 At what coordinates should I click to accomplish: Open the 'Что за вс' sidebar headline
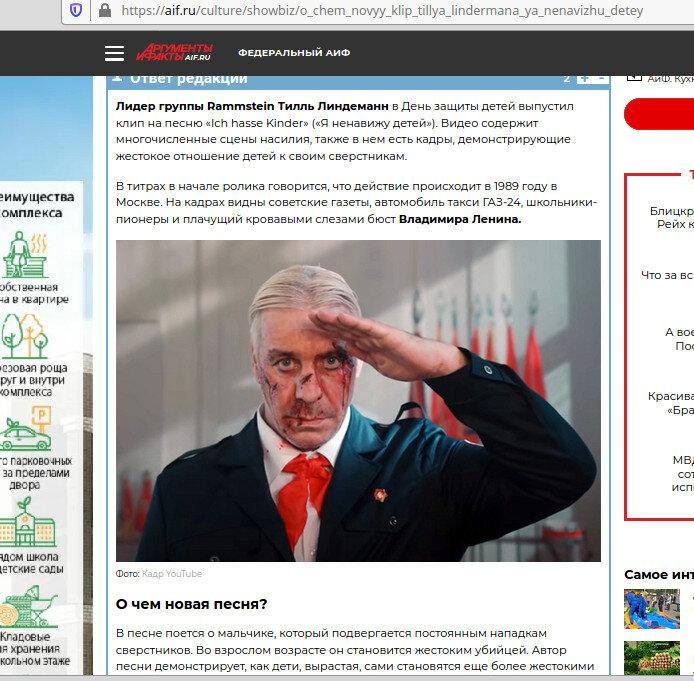(x=667, y=275)
